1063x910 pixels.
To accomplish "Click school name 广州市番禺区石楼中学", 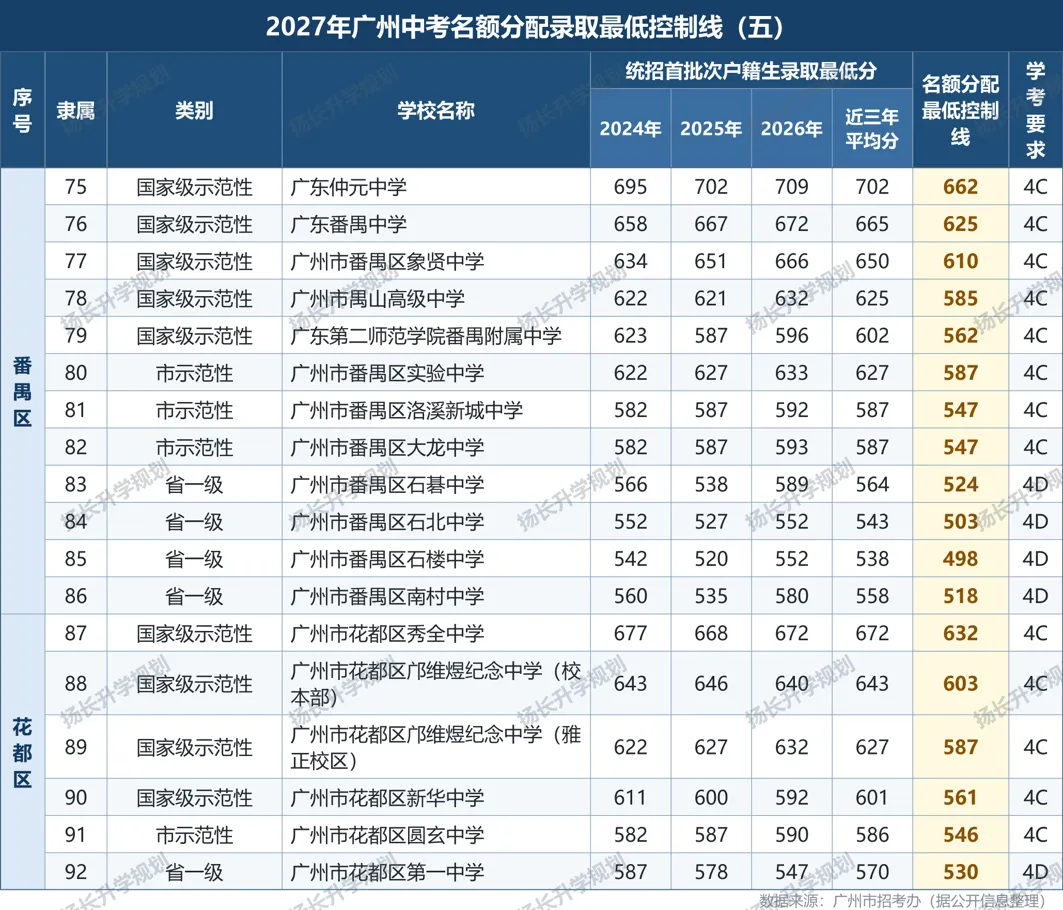I will coord(387,559).
